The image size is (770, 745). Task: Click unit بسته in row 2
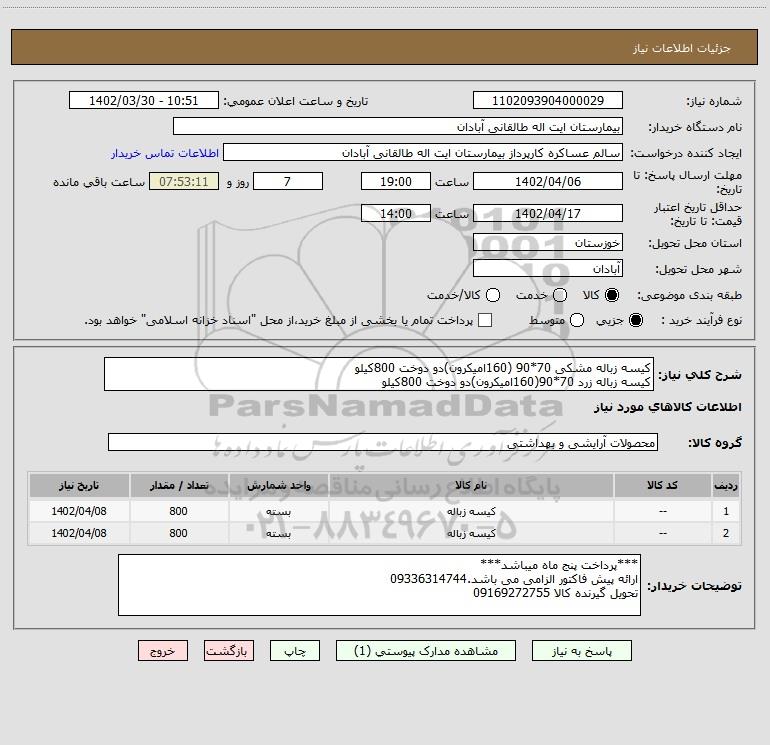pyautogui.click(x=278, y=533)
